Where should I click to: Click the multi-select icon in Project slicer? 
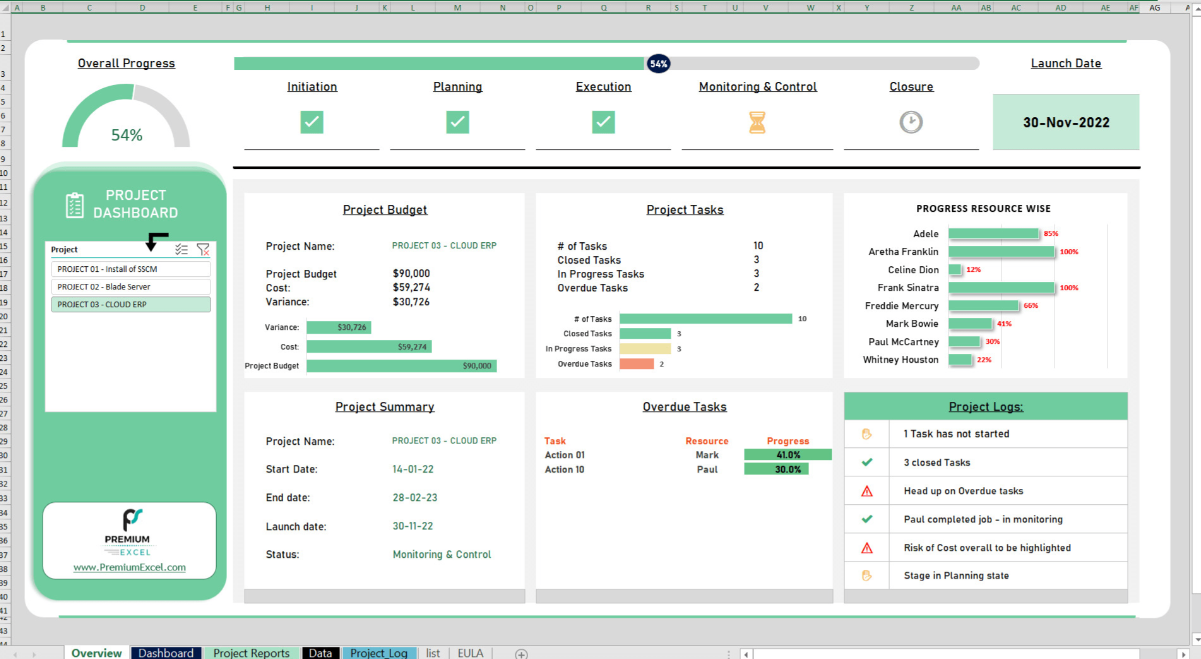pyautogui.click(x=181, y=250)
